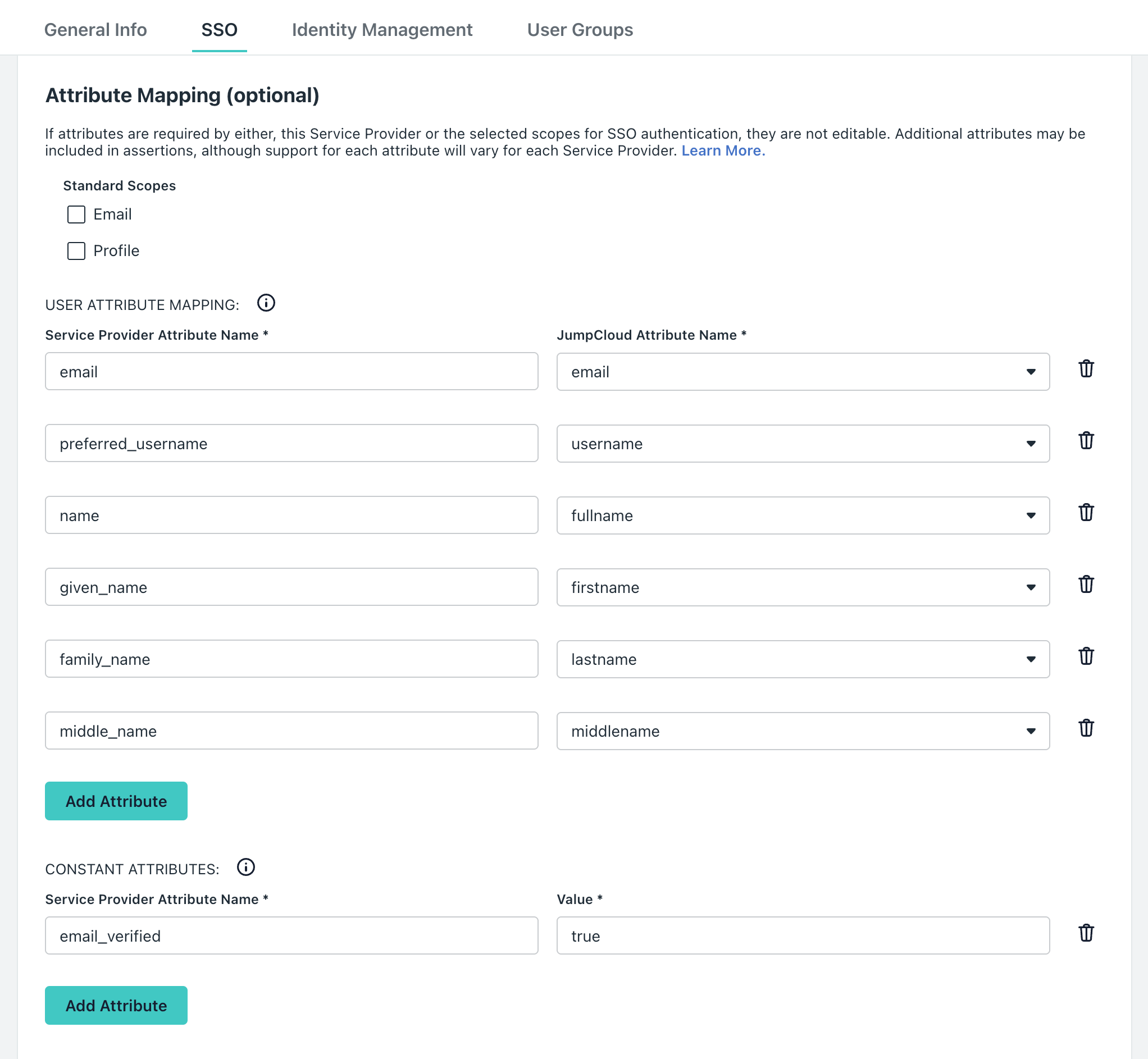Delete the preferred_username mapping row
Screen dimensions: 1148x1059
[x=1086, y=441]
